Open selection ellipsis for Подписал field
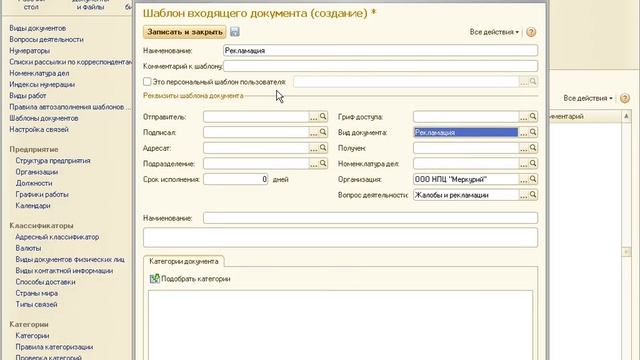The width and height of the screenshot is (640, 360). point(313,133)
